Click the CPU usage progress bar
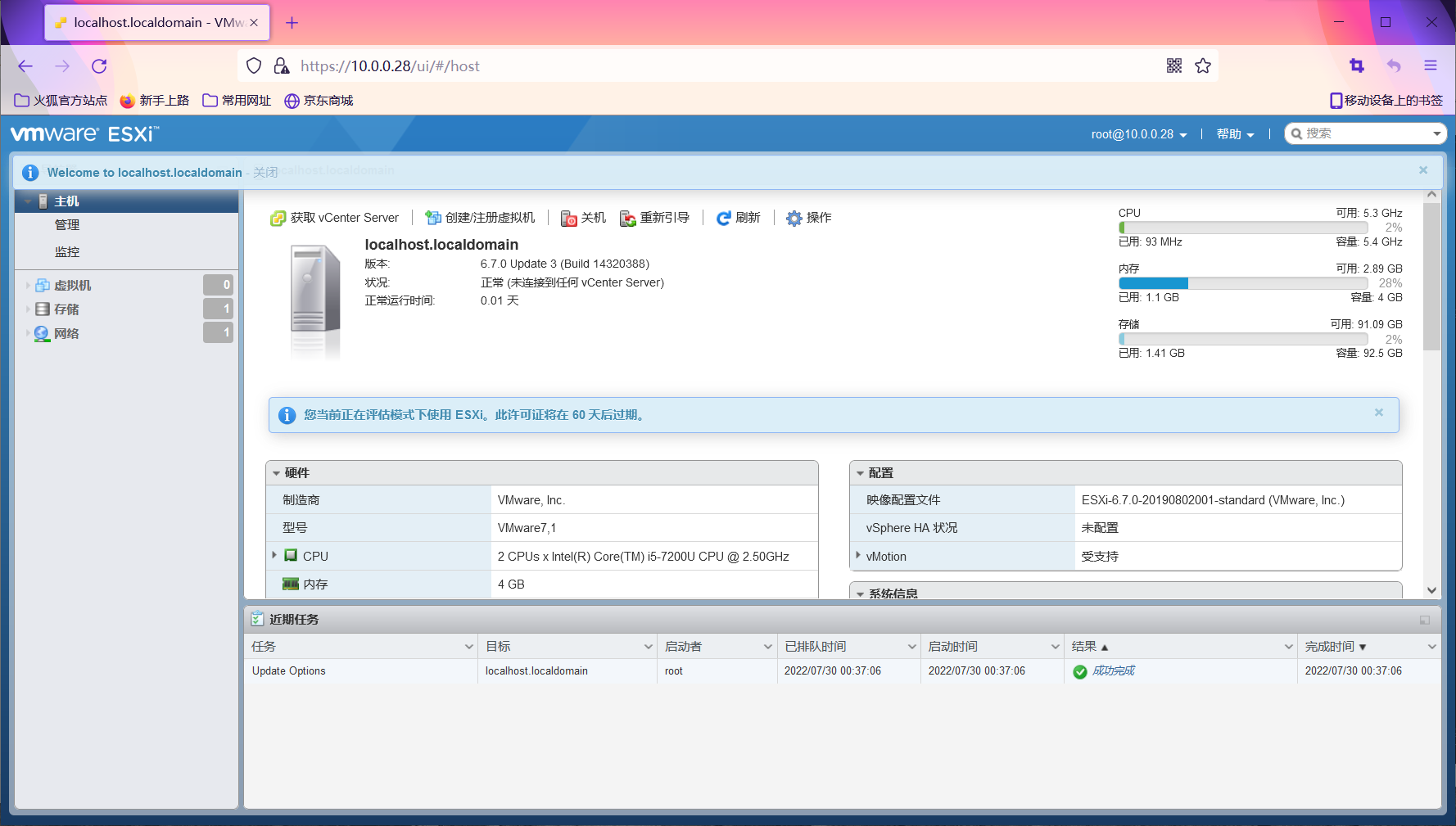Image resolution: width=1456 pixels, height=826 pixels. click(1243, 228)
